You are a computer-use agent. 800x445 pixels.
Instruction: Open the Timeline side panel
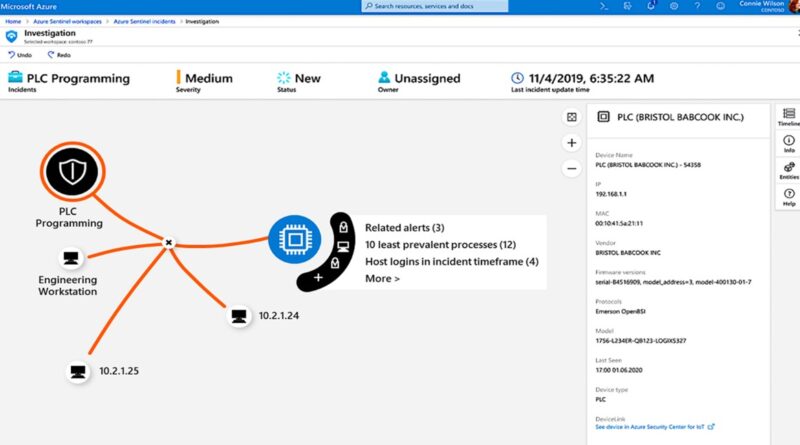coord(789,117)
